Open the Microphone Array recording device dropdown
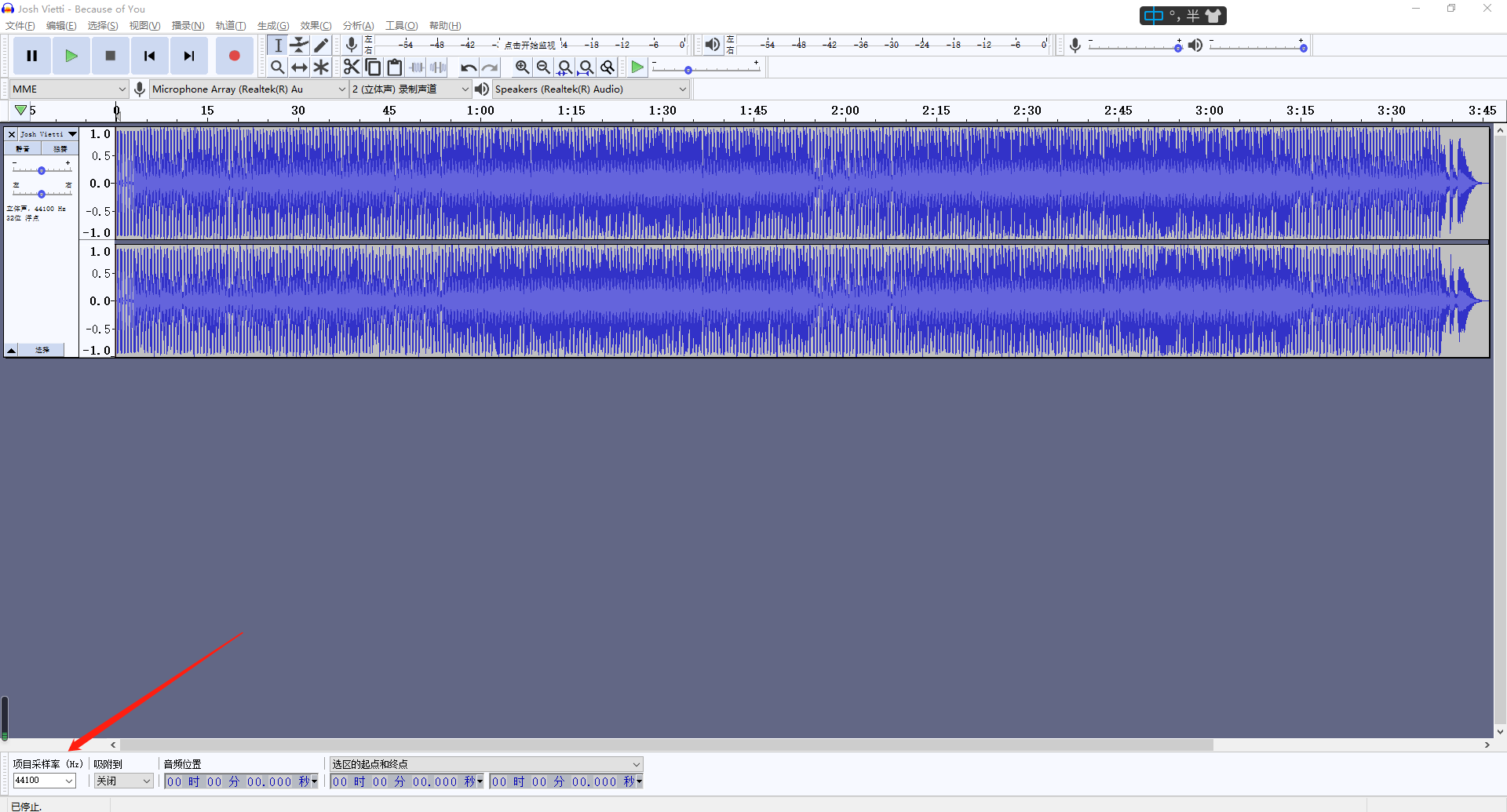The image size is (1507, 812). [249, 89]
